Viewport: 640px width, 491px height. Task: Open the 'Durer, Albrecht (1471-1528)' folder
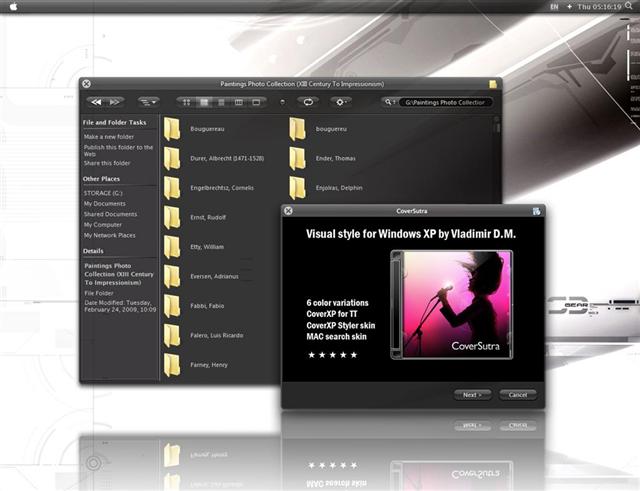click(x=172, y=158)
